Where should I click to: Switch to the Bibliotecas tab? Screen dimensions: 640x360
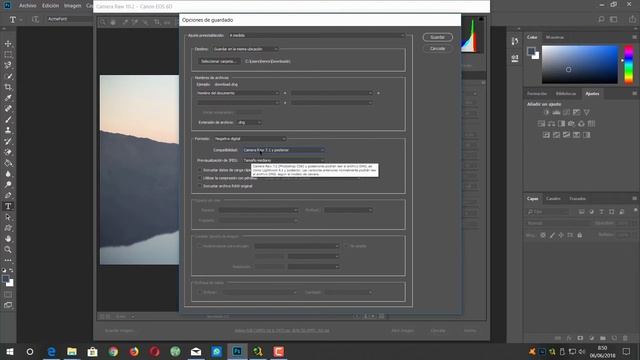(566, 93)
